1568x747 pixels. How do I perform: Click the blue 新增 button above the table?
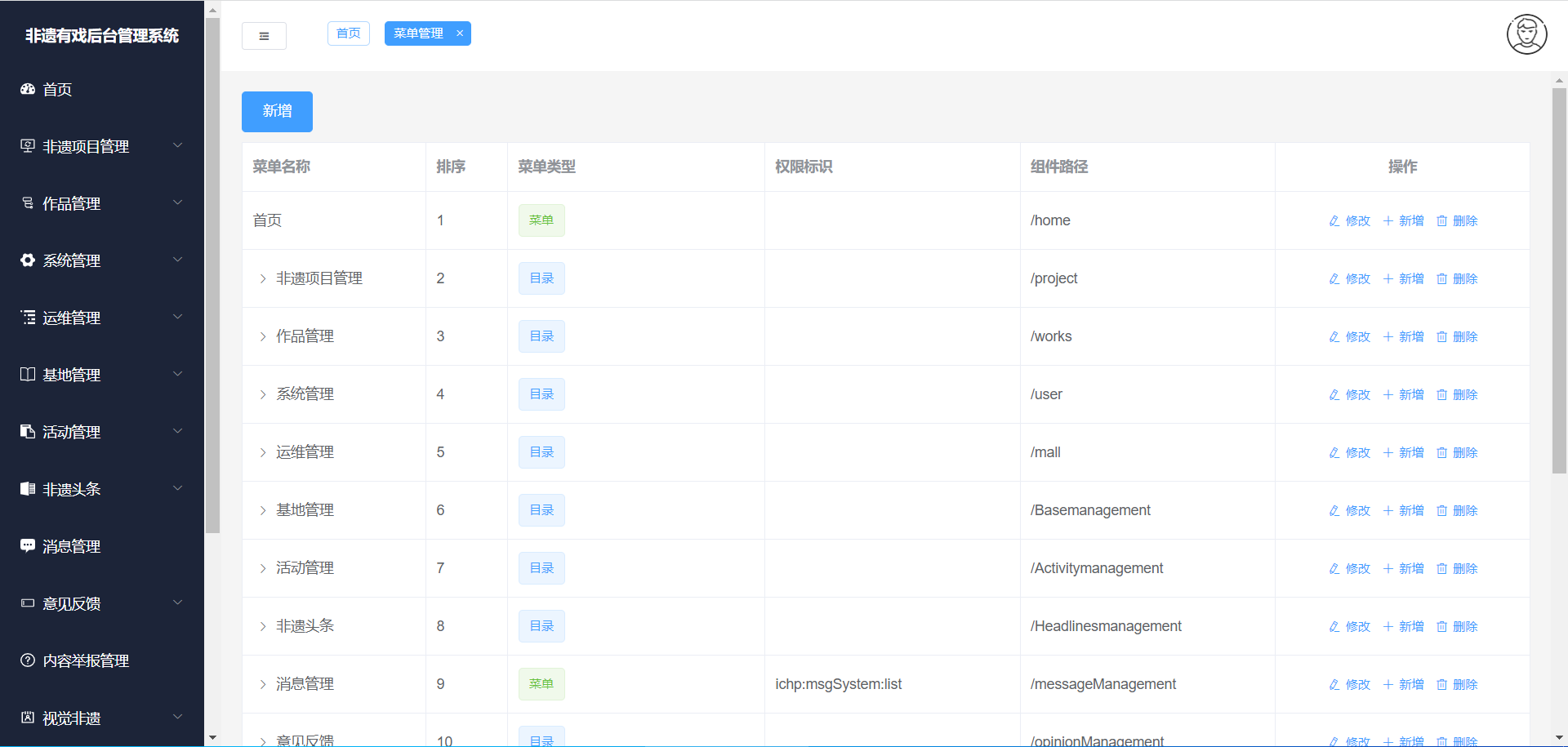tap(277, 112)
